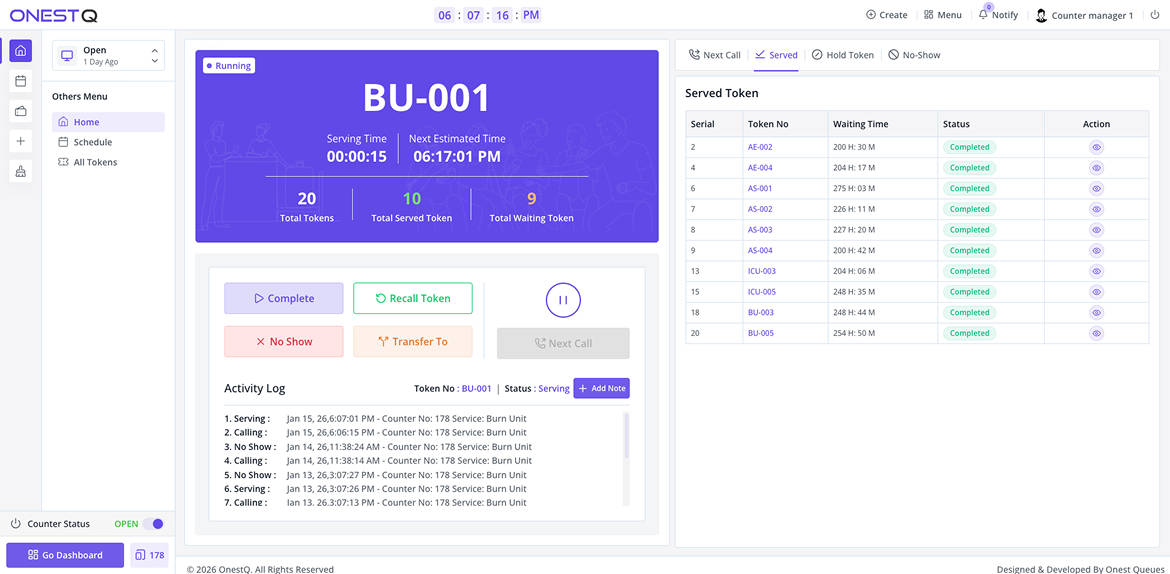Click the power logout icon top right

(x=1155, y=15)
